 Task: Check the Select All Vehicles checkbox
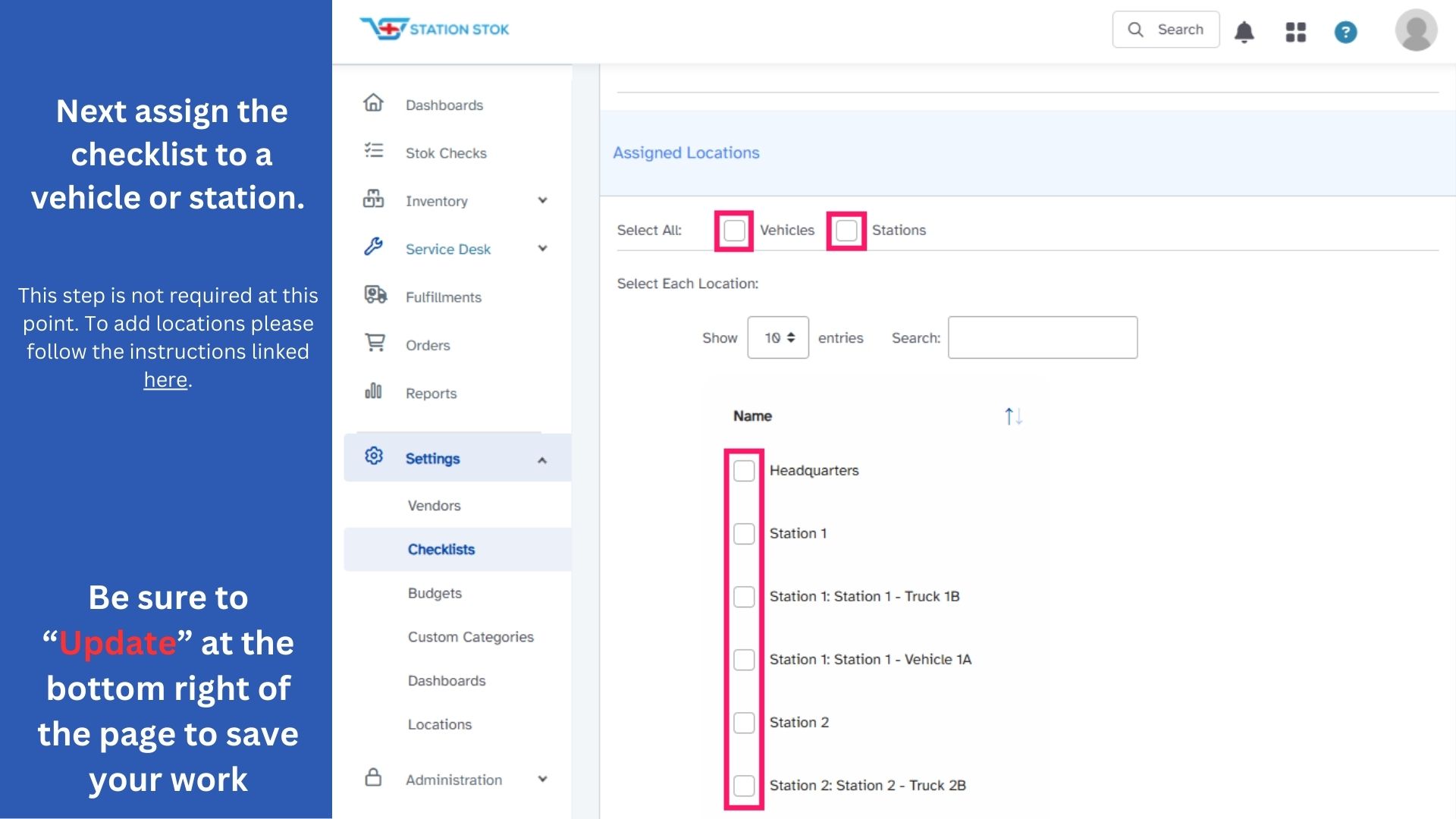(734, 231)
